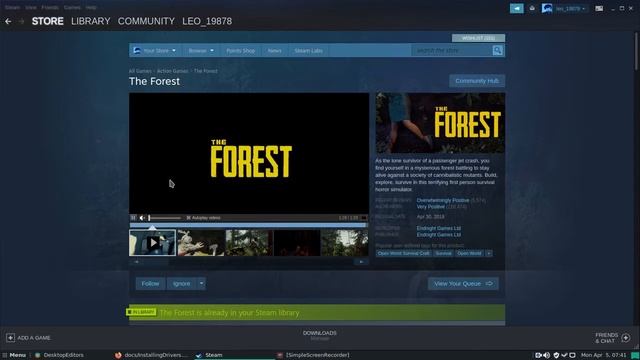The image size is (640, 360).
Task: Select the Open World Survival Craft tag
Action: click(x=403, y=253)
